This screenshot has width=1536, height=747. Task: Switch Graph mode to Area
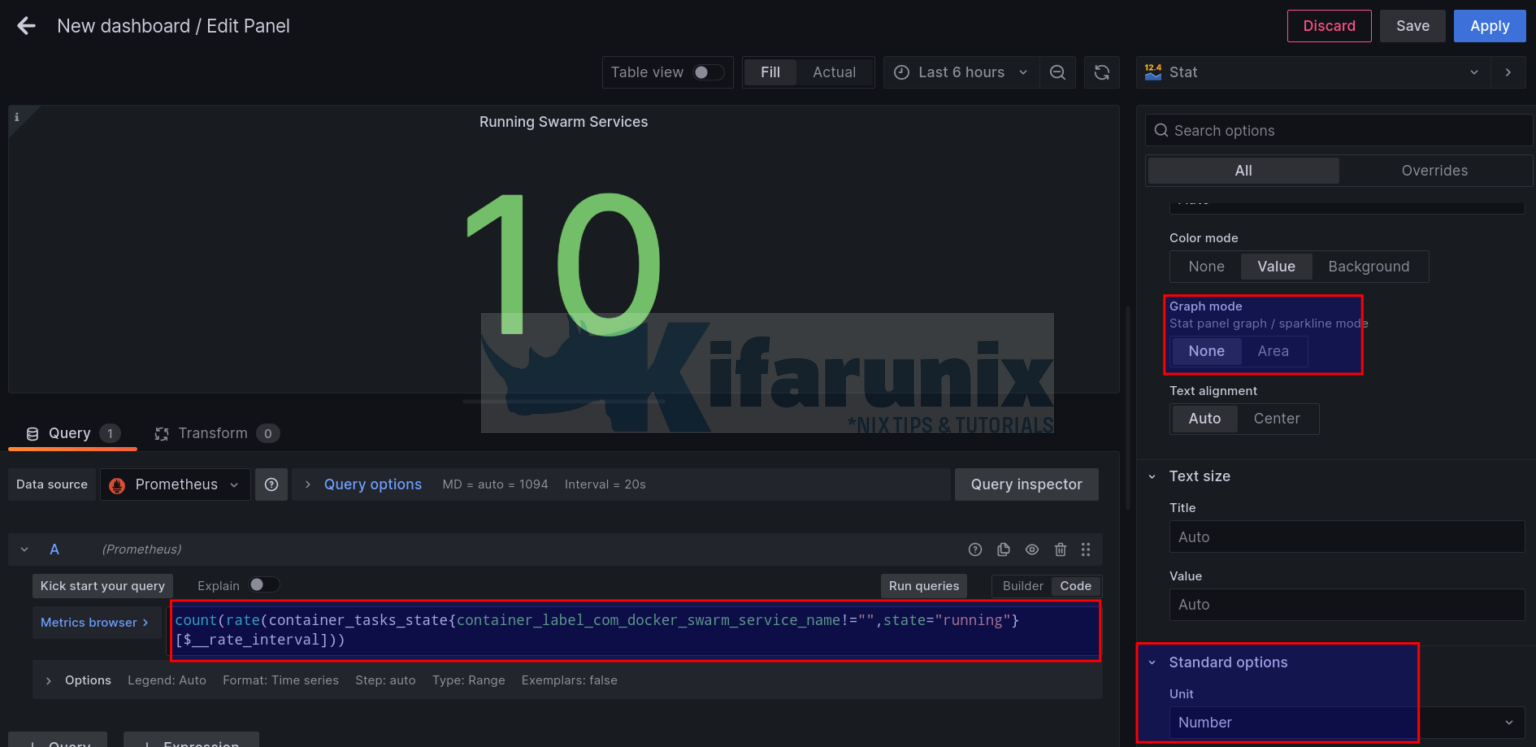pyautogui.click(x=1273, y=351)
